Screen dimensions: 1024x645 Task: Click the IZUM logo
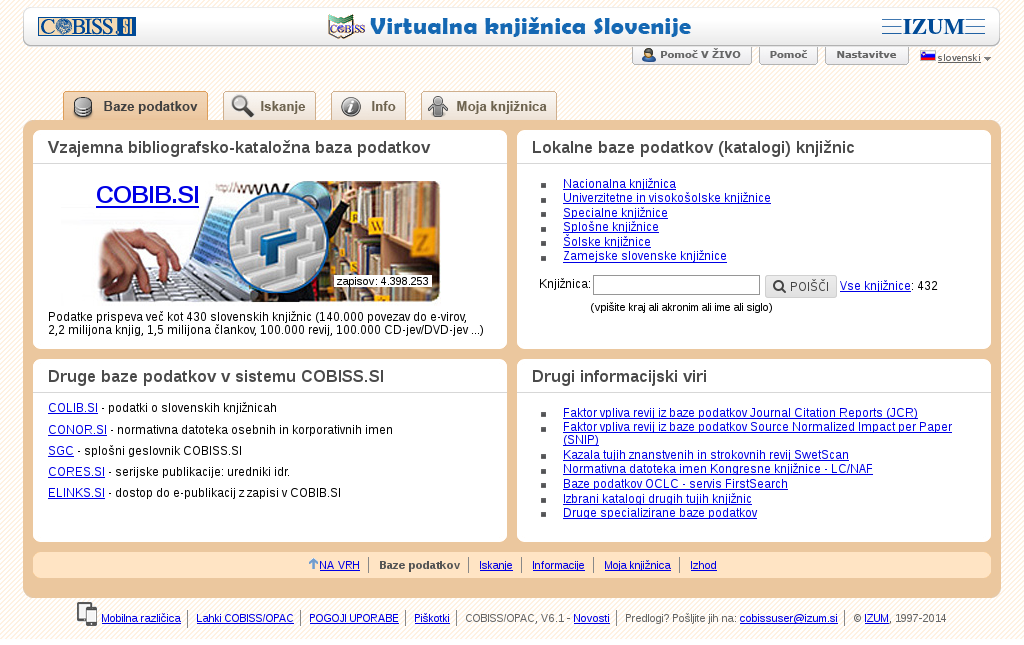click(x=933, y=27)
